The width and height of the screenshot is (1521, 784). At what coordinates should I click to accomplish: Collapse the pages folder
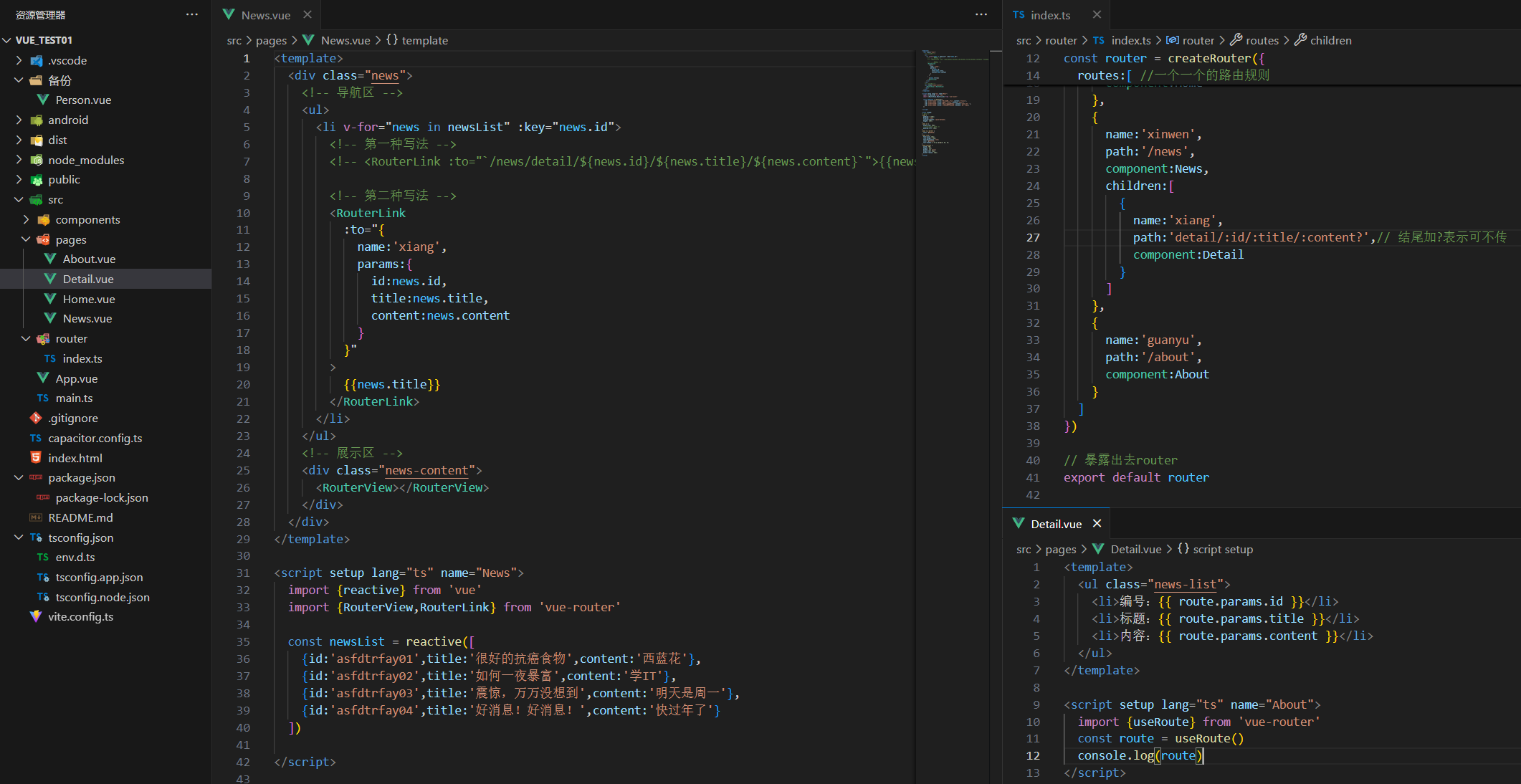tap(27, 239)
